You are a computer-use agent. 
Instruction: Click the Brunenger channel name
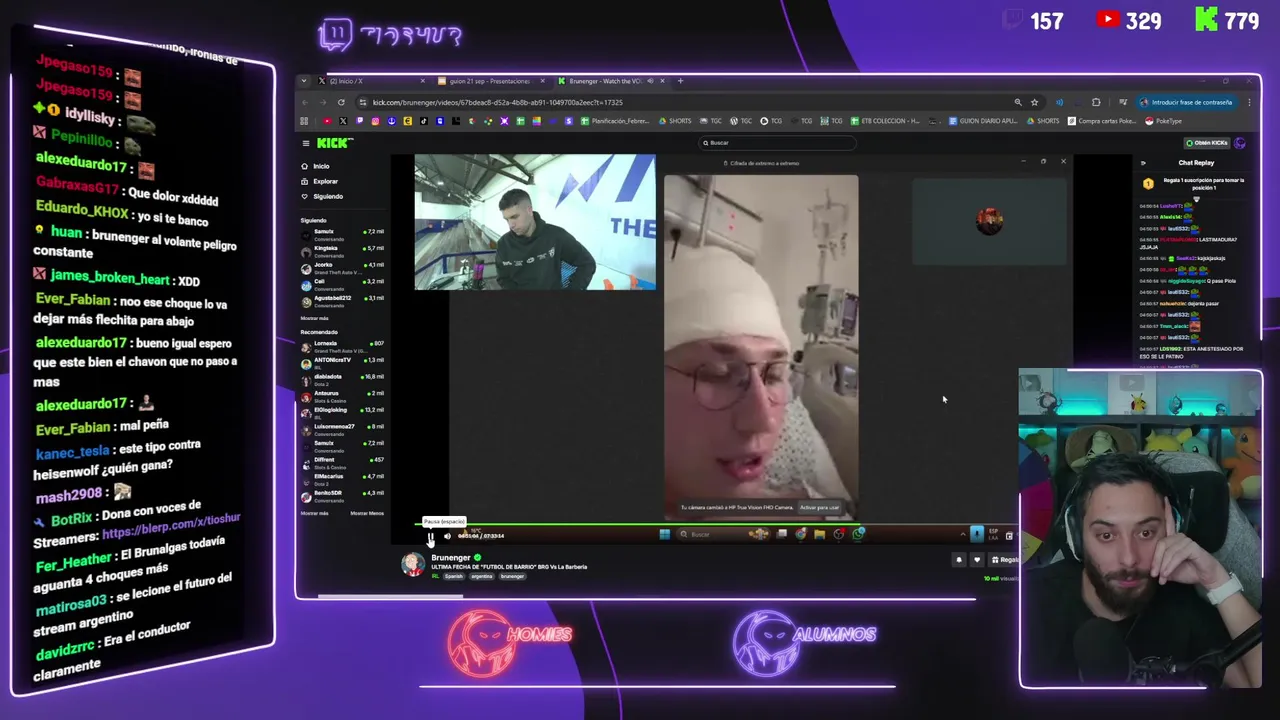tap(451, 557)
